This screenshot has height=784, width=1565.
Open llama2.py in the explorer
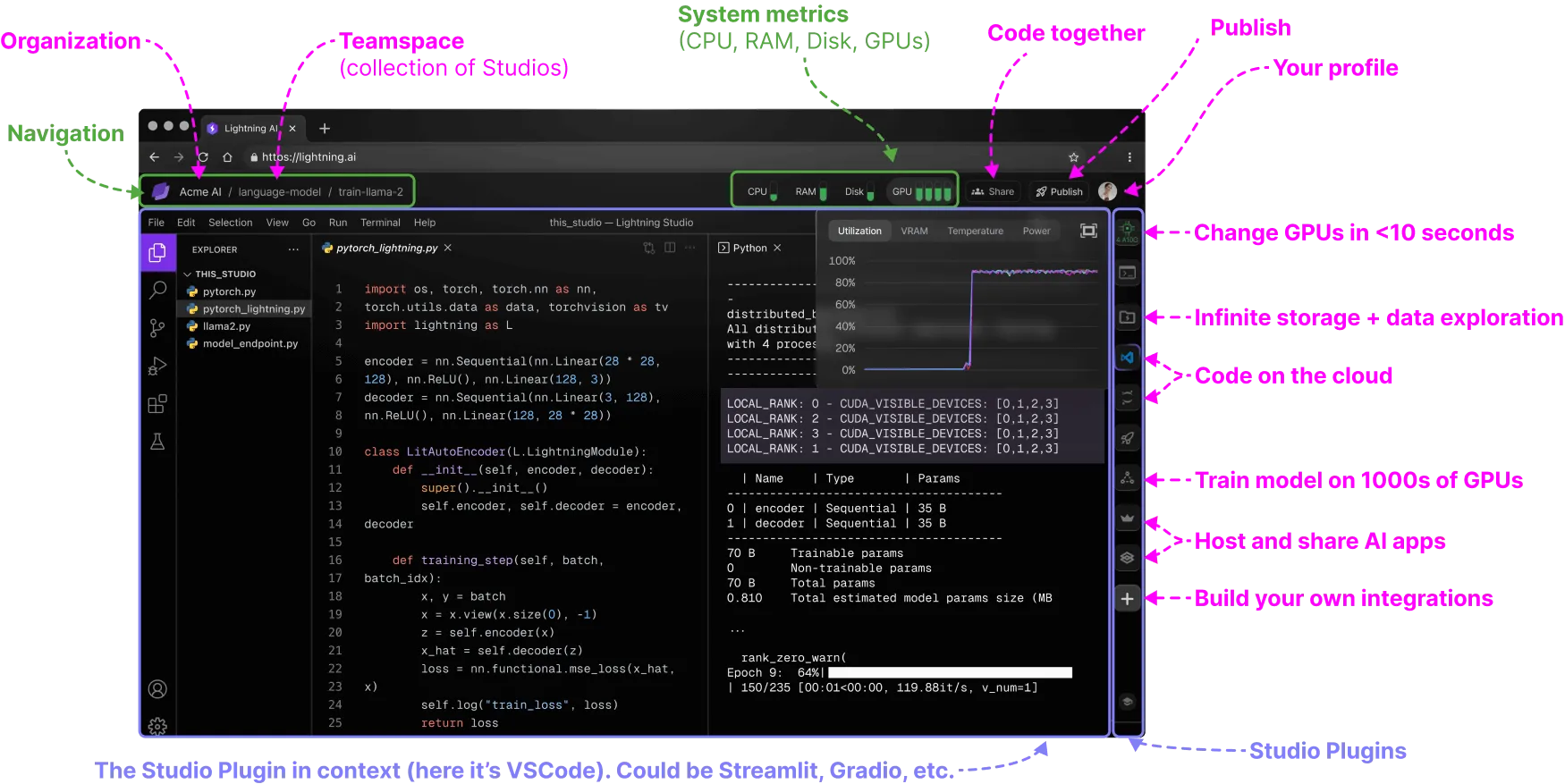tap(226, 326)
